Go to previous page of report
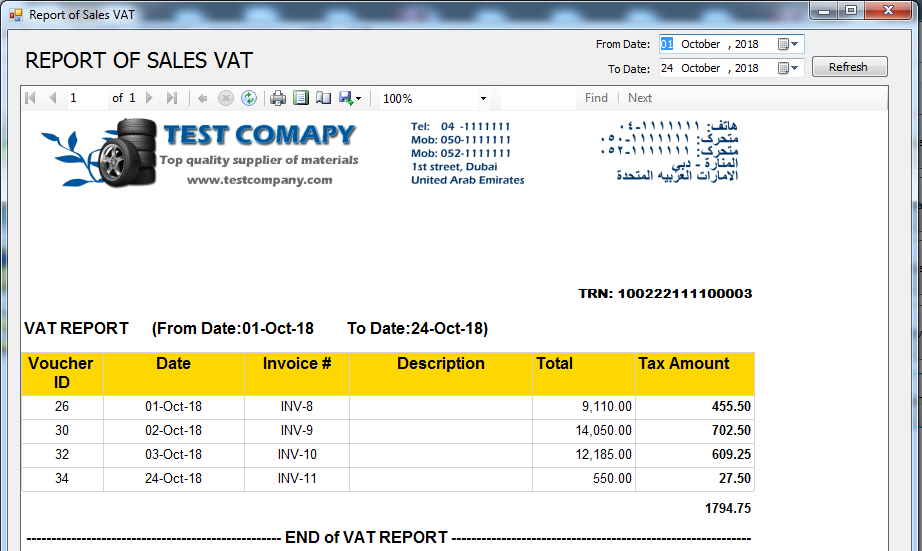The image size is (922, 551). coord(53,98)
